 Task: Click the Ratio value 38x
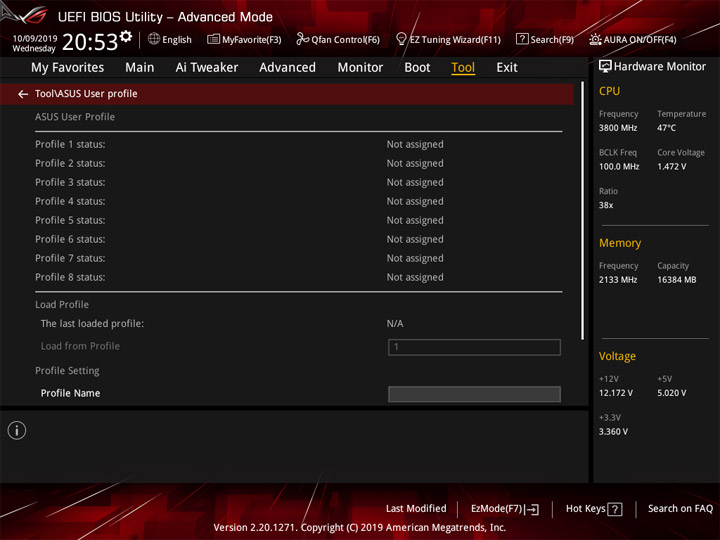coord(606,205)
